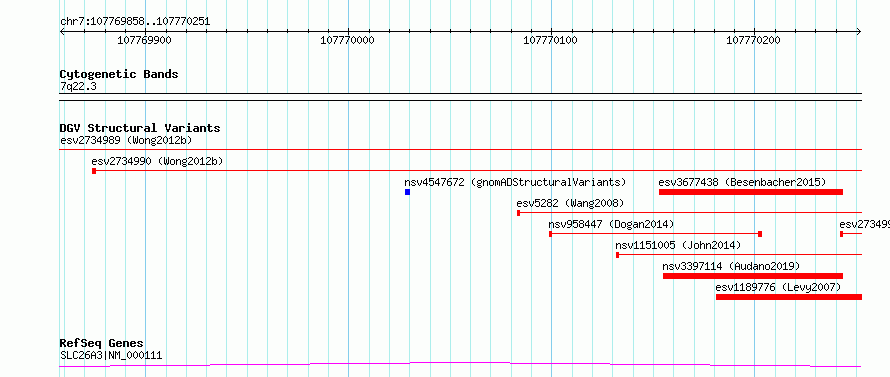
Task: Click the red start marker of esv273499 variant
Action: click(x=842, y=234)
